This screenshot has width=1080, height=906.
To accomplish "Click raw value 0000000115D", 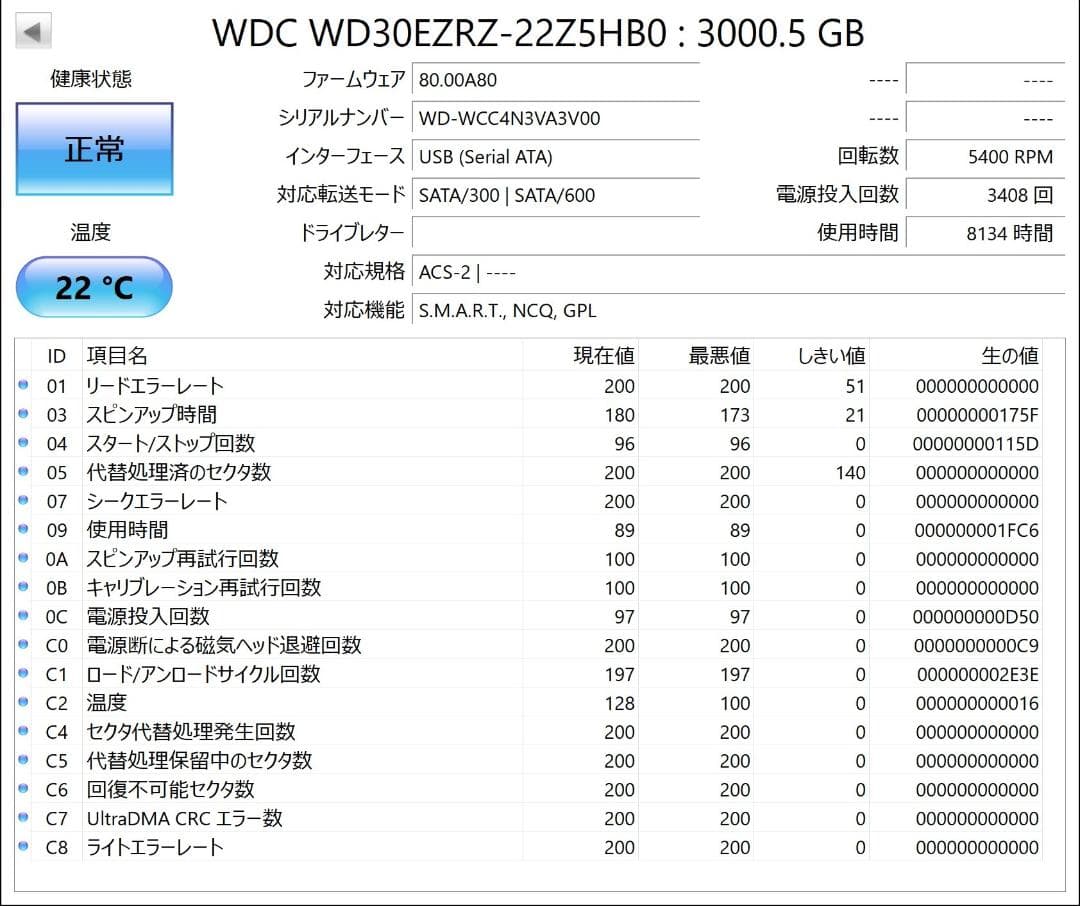I will click(976, 444).
